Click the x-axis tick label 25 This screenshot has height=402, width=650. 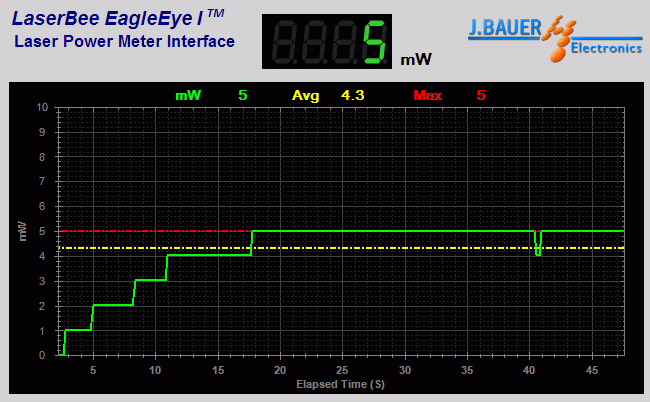342,370
